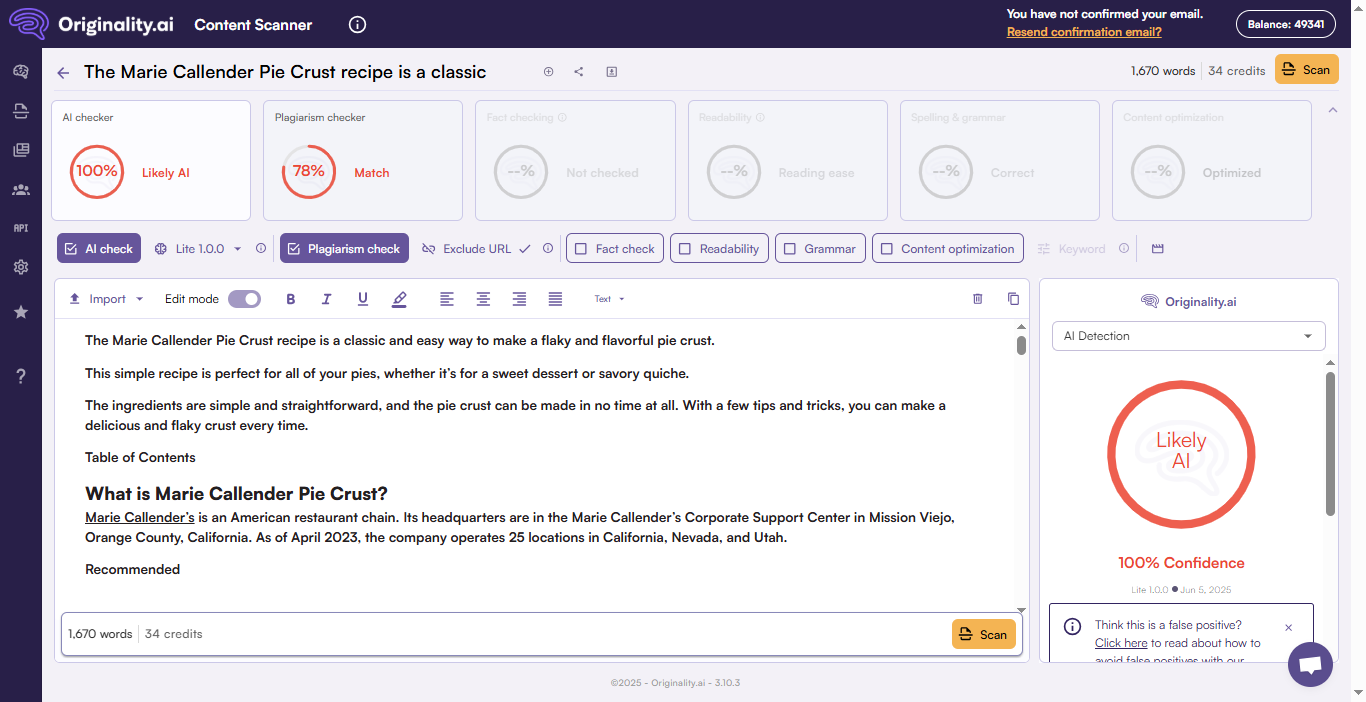Toggle the Edit mode switch
1366x702 pixels.
coord(244,299)
